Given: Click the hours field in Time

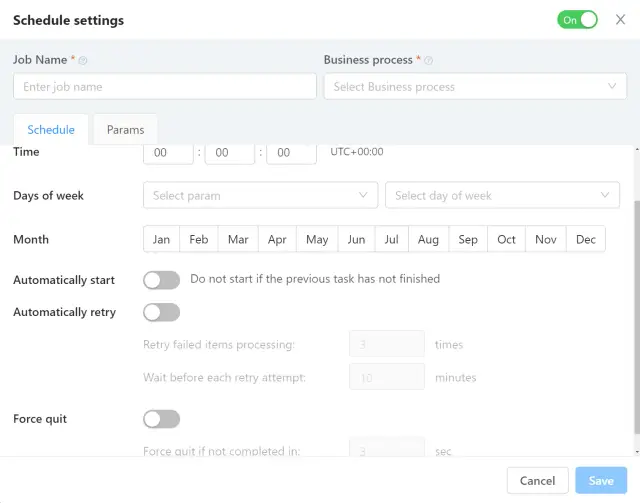Looking at the screenshot, I should coord(169,153).
